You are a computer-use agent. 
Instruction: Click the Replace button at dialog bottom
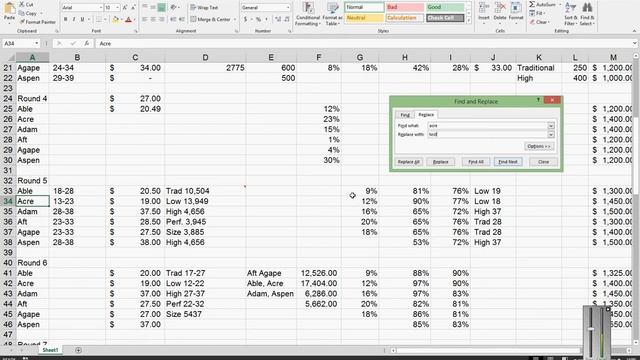click(440, 162)
